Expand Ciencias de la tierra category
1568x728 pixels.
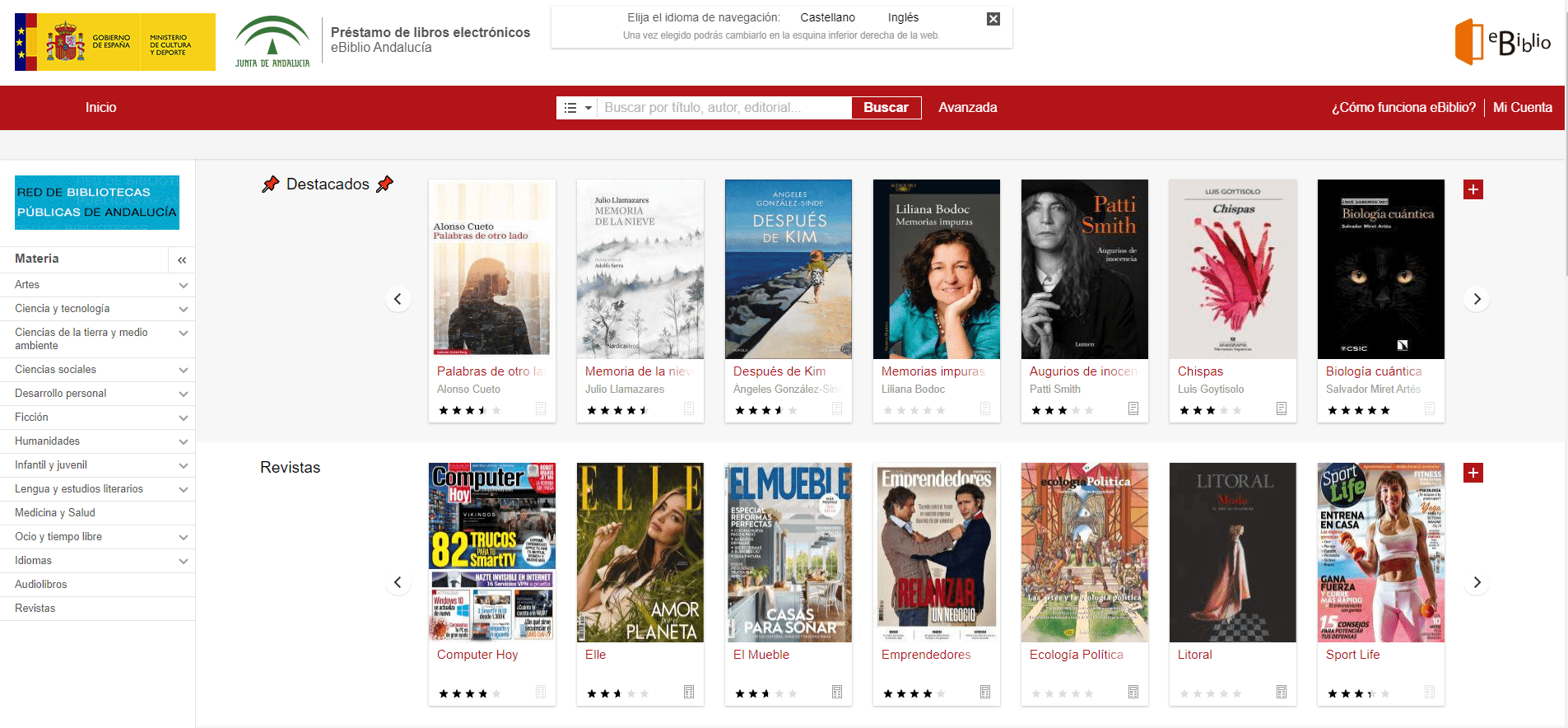tap(183, 333)
